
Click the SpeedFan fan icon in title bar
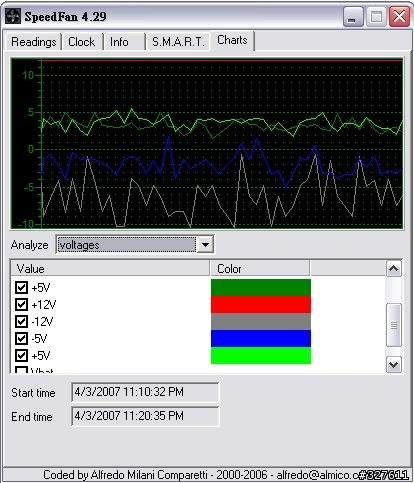13,16
